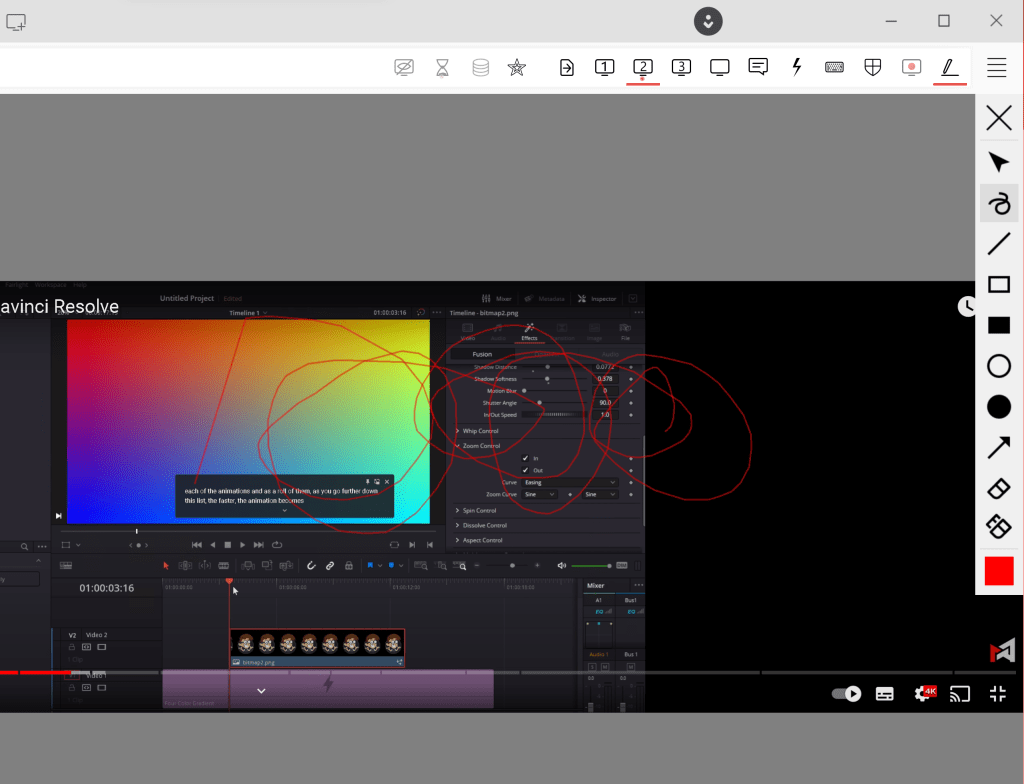Open the Effects tab in the inspector

[x=529, y=332]
